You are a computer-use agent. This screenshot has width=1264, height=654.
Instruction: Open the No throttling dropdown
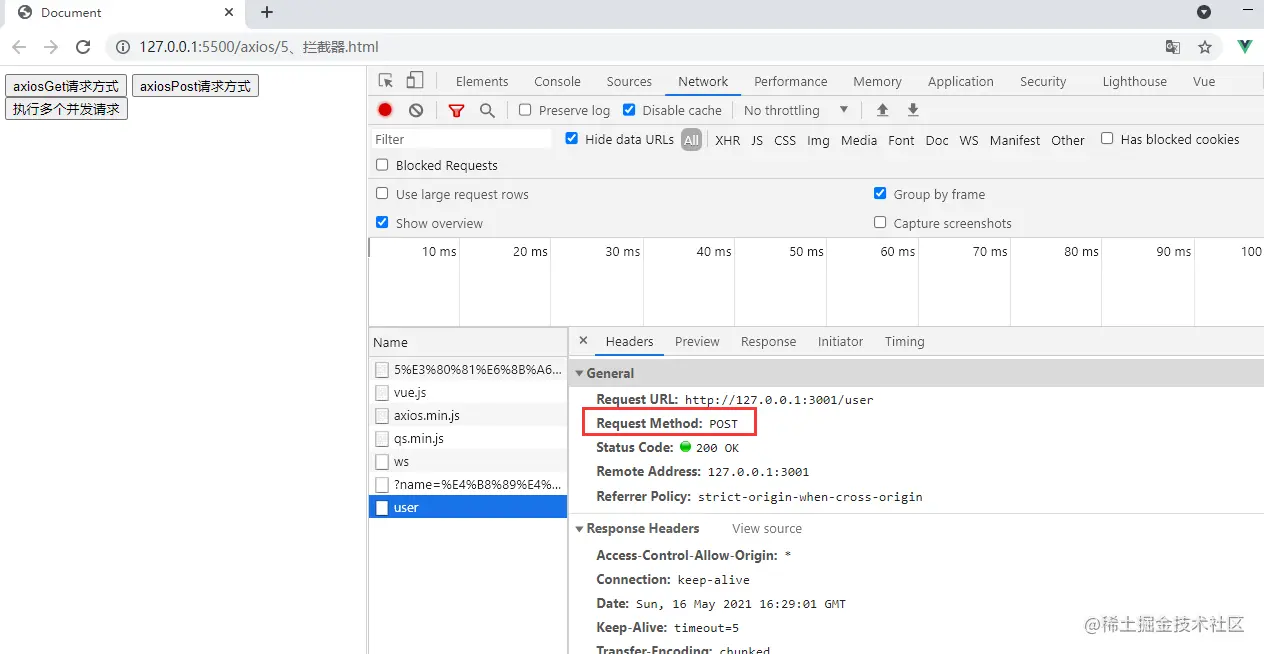[x=796, y=110]
